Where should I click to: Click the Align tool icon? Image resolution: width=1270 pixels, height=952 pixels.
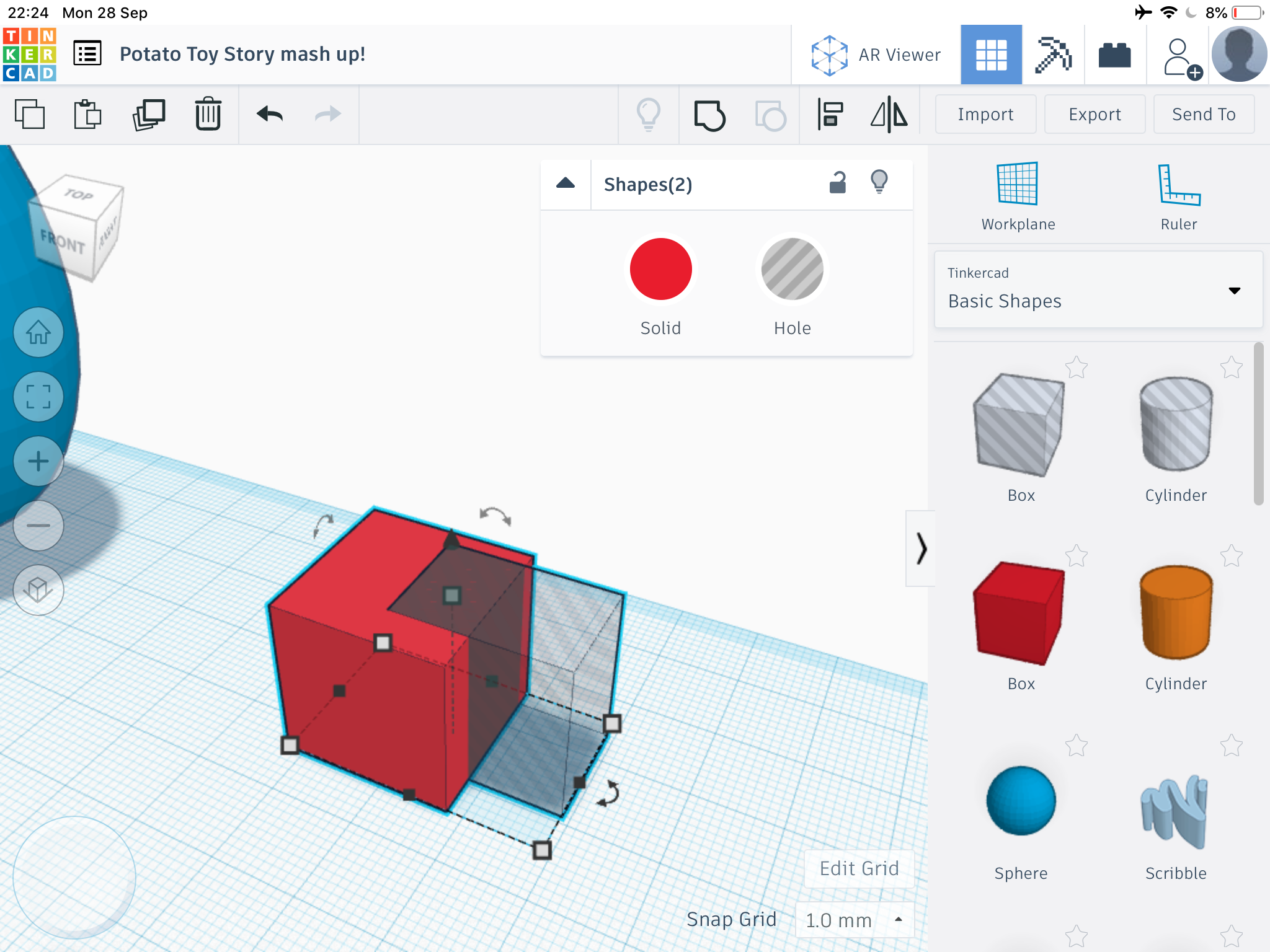830,115
